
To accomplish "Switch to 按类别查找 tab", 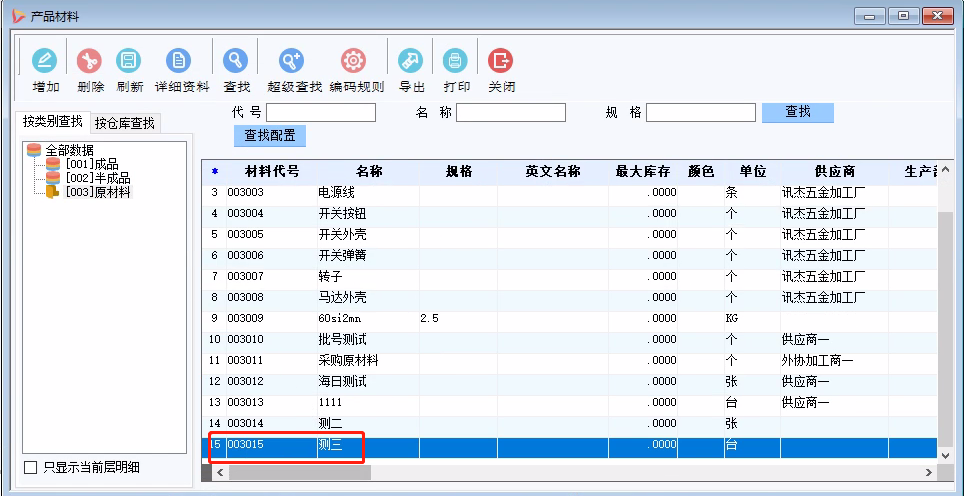I will (53, 122).
